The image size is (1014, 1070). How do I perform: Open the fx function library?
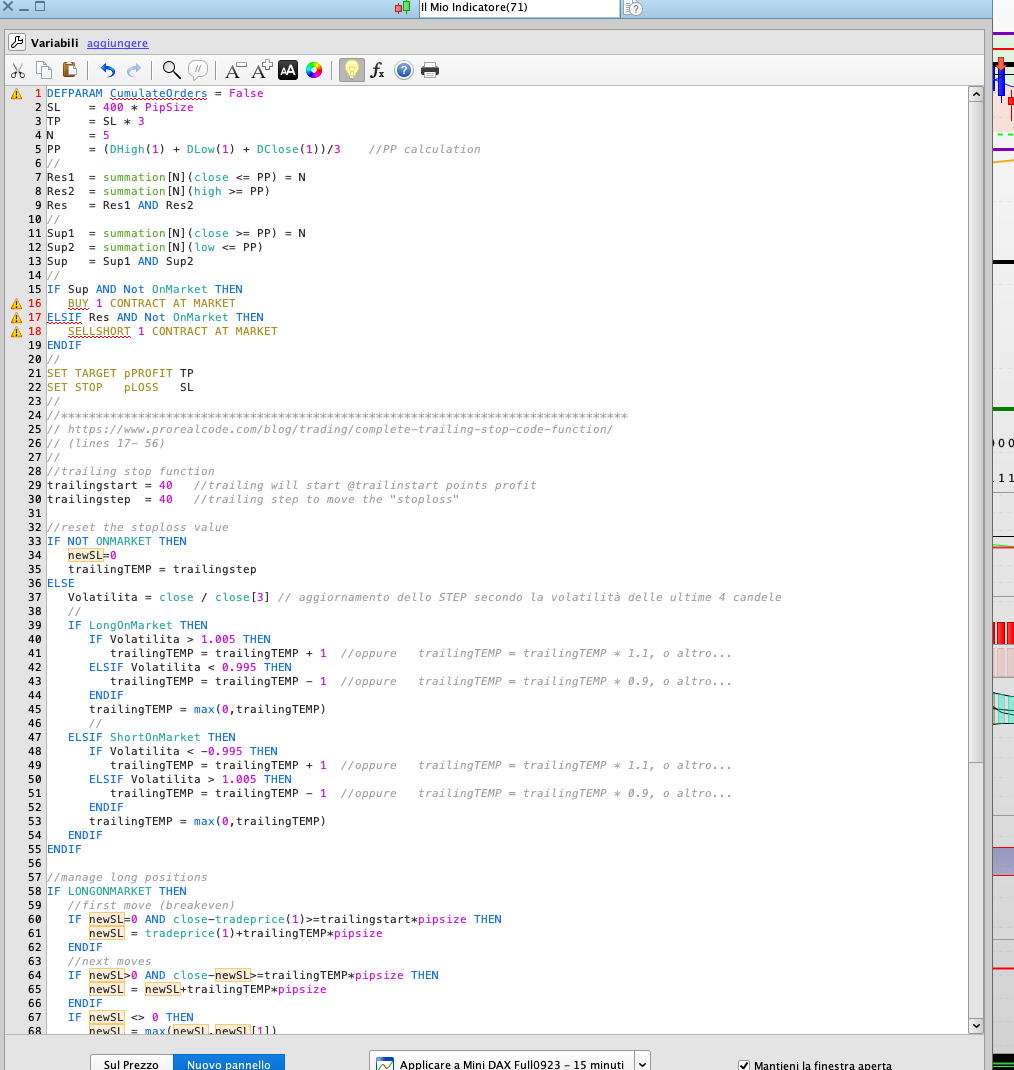pos(377,70)
